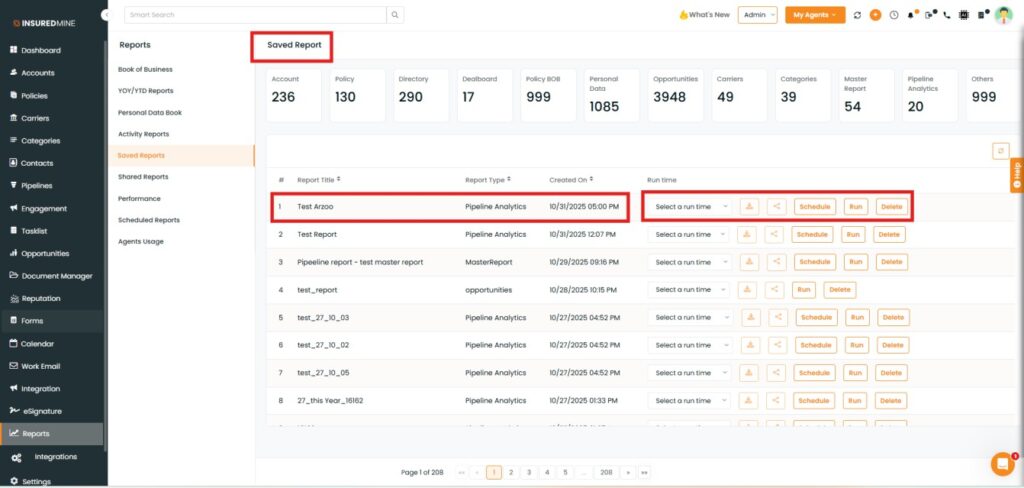The image size is (1024, 488).
Task: Open Scheduled Reports in the reports menu
Action: pyautogui.click(x=149, y=220)
